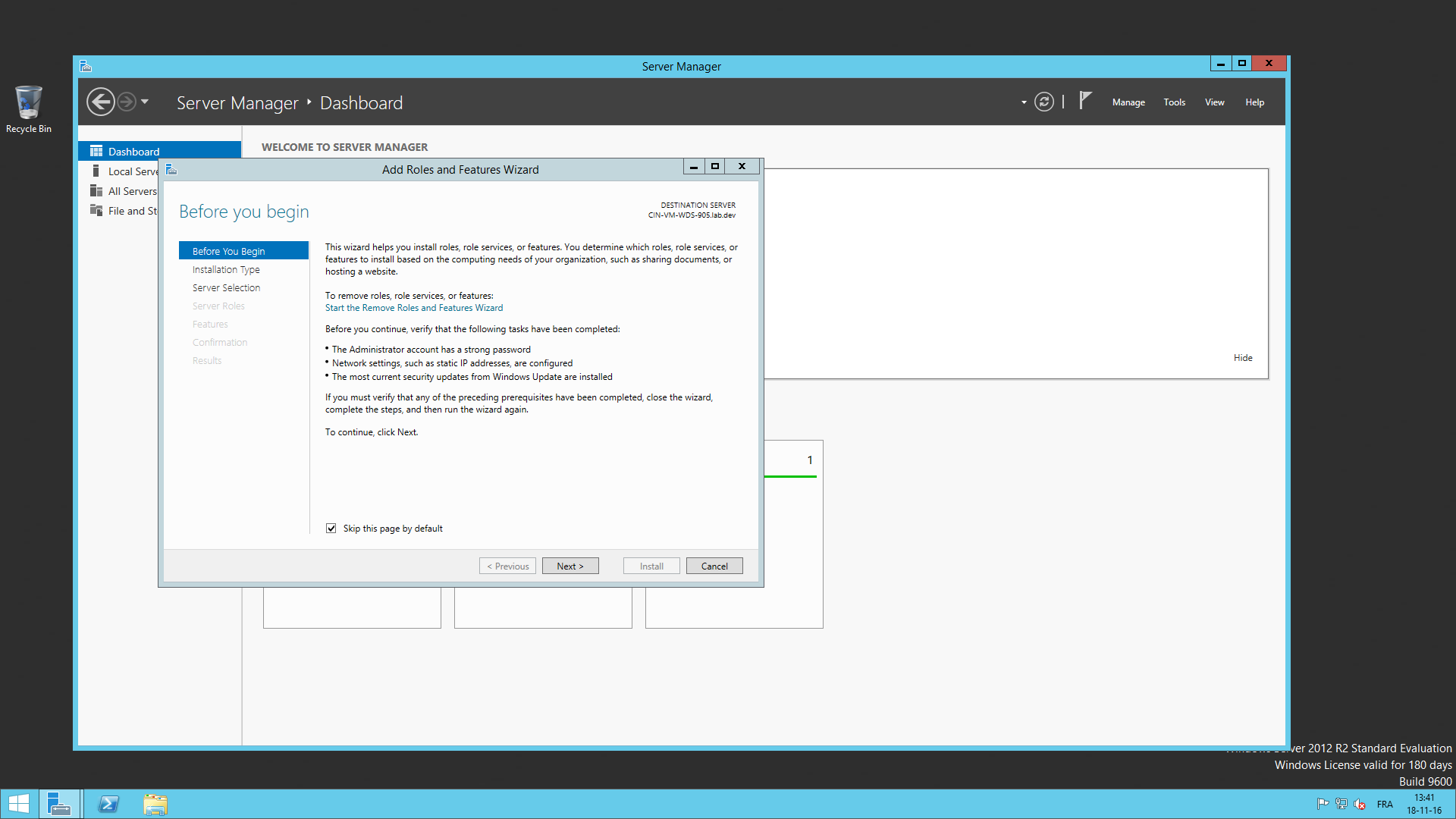Open the taskbar clock showing 13:41
This screenshot has height=819, width=1456.
pyautogui.click(x=1424, y=804)
